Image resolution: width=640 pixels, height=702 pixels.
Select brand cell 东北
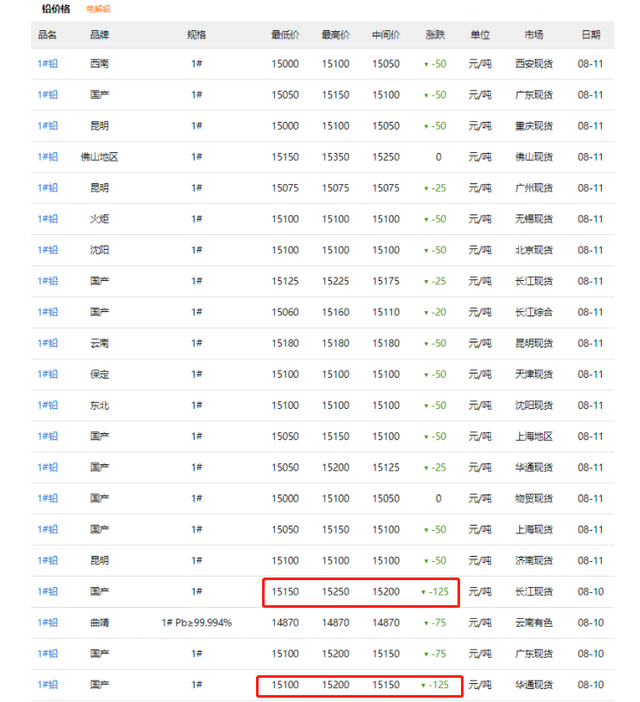(99, 405)
